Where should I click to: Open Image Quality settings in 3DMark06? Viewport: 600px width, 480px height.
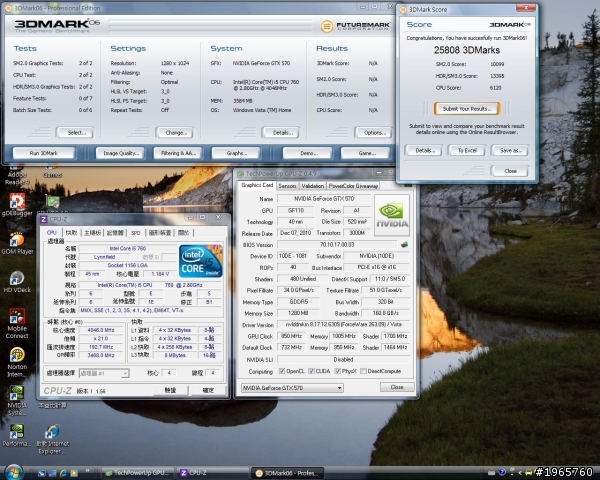click(120, 153)
